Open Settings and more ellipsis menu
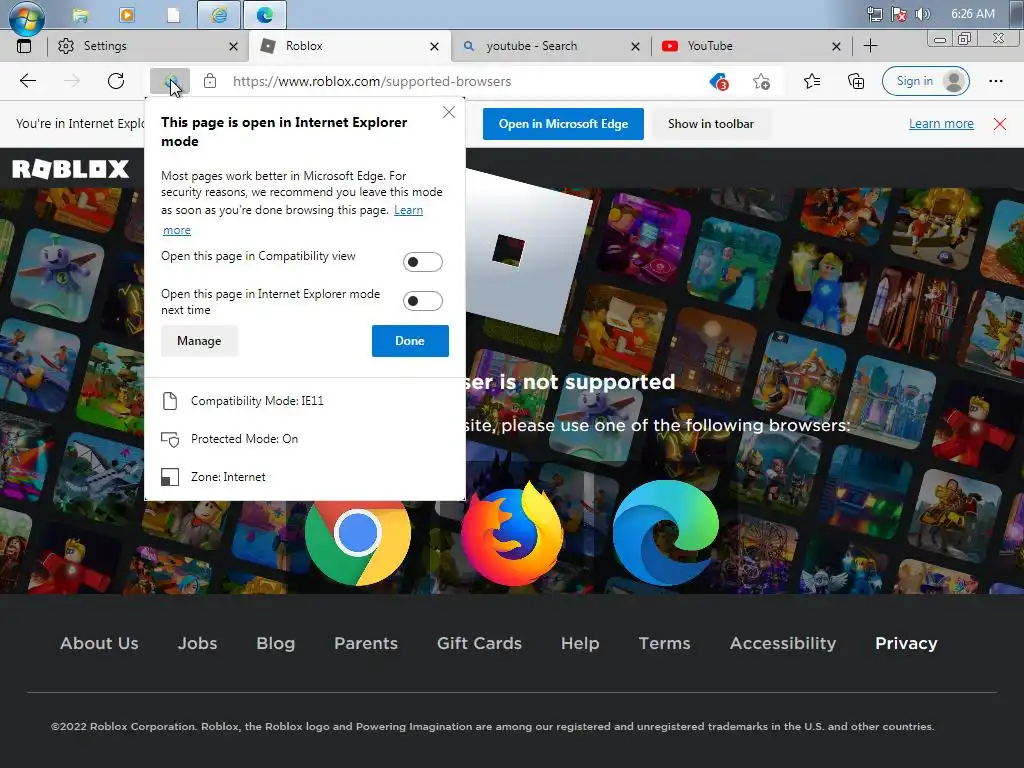Viewport: 1024px width, 768px height. tap(995, 81)
